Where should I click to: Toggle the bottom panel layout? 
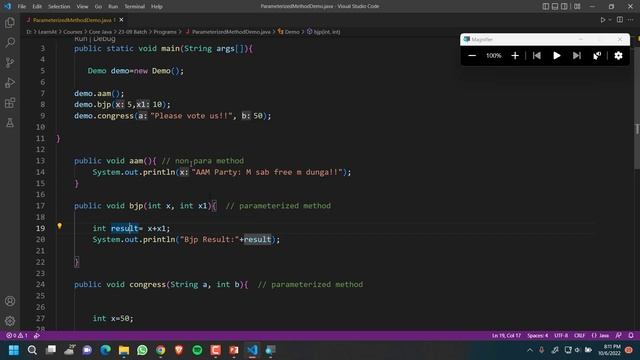555,6
